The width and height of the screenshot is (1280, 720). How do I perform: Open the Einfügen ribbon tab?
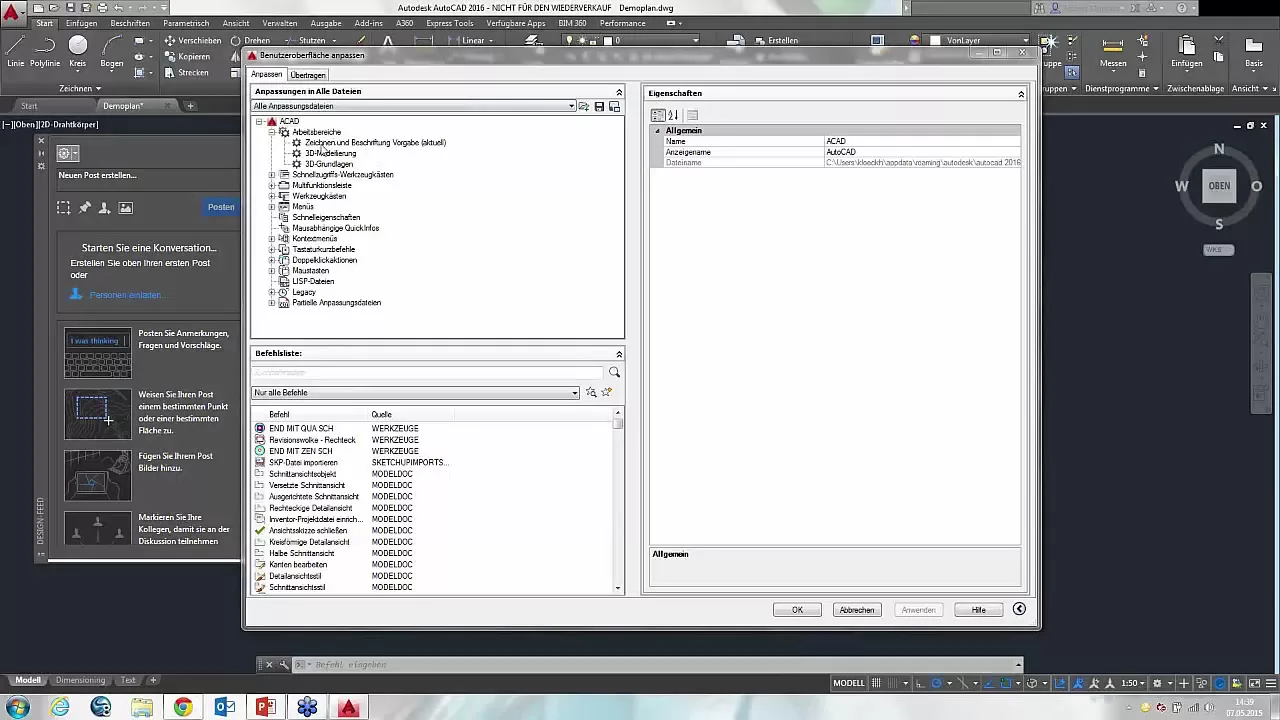pyautogui.click(x=82, y=23)
